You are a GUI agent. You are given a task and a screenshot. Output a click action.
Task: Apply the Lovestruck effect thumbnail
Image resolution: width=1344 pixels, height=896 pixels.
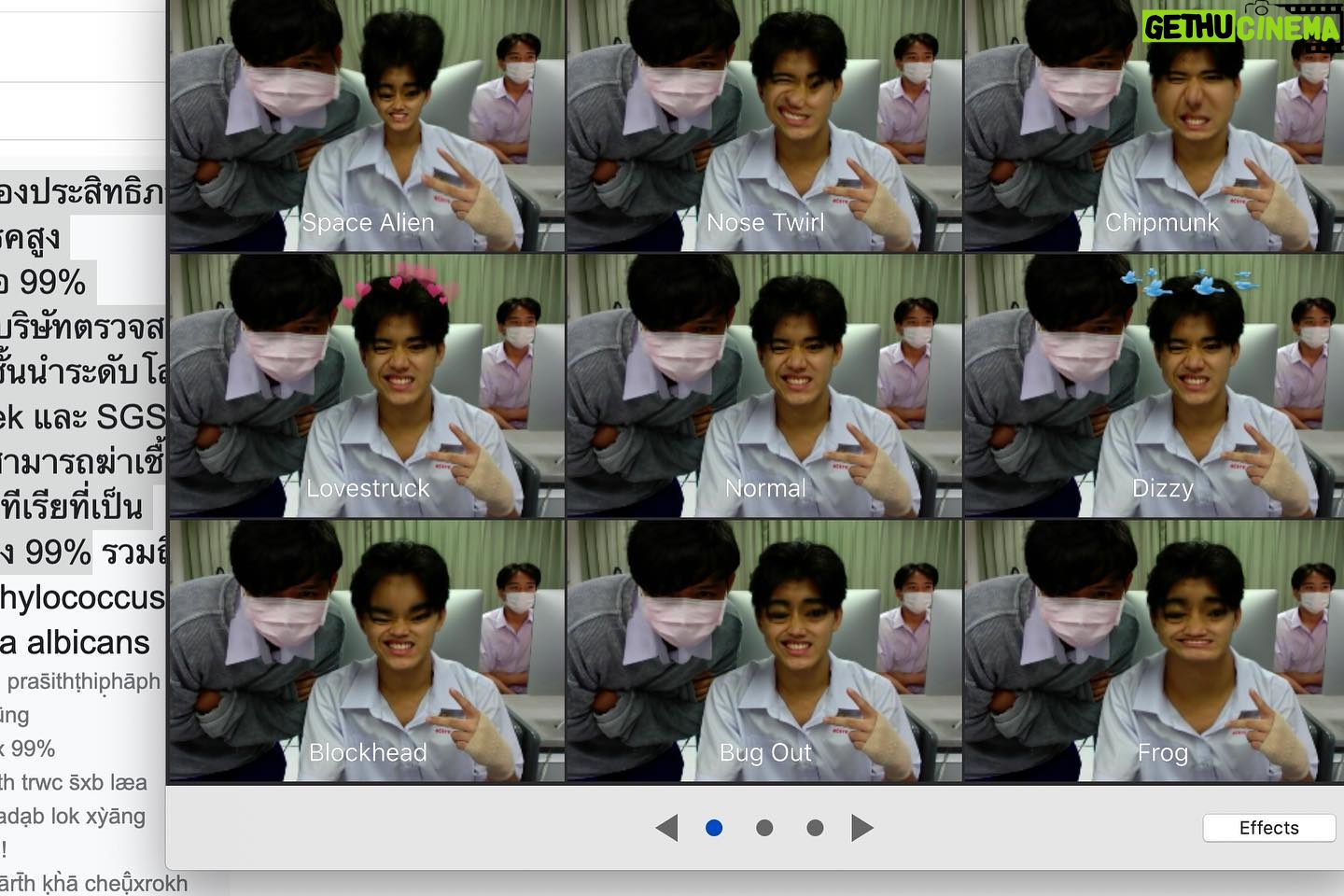pos(367,385)
